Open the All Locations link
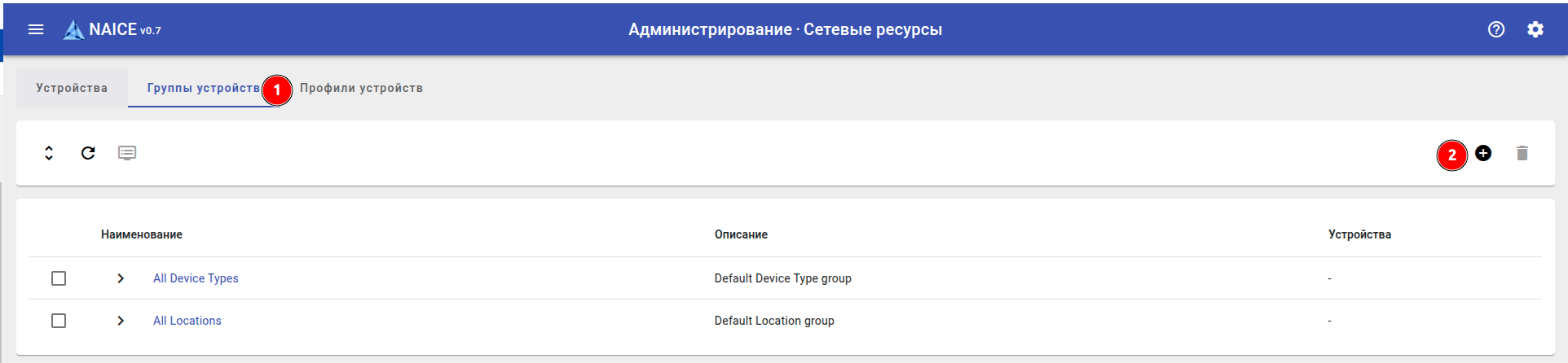 187,321
